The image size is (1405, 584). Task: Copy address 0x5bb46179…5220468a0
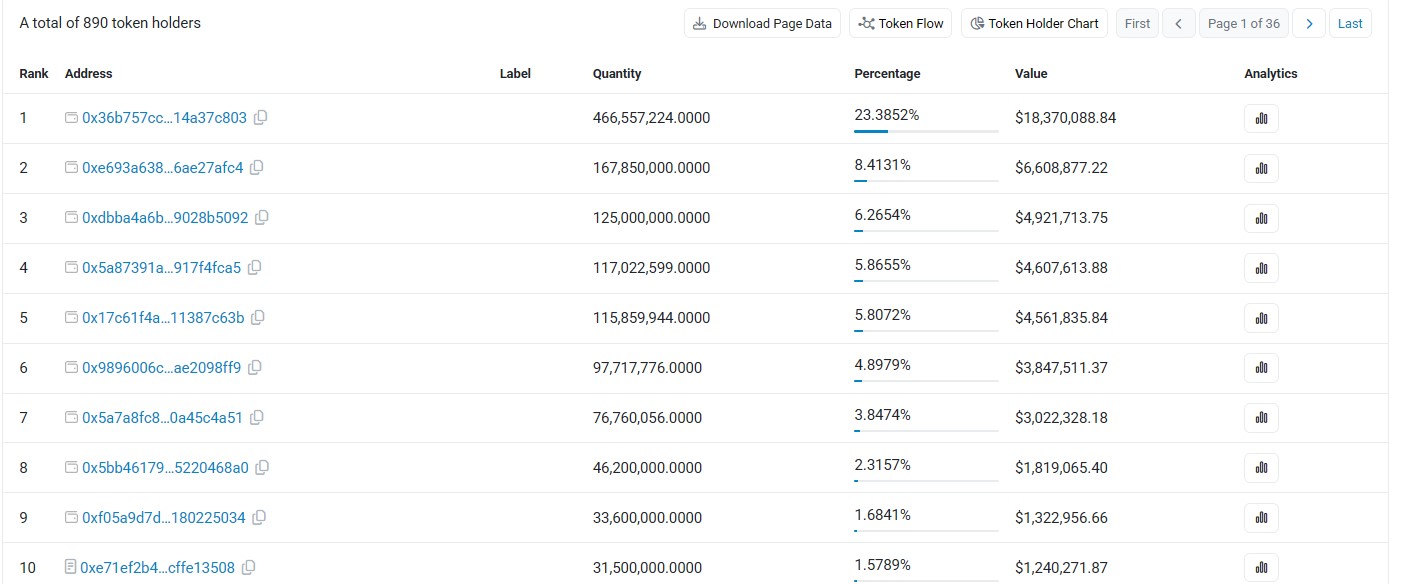[262, 468]
